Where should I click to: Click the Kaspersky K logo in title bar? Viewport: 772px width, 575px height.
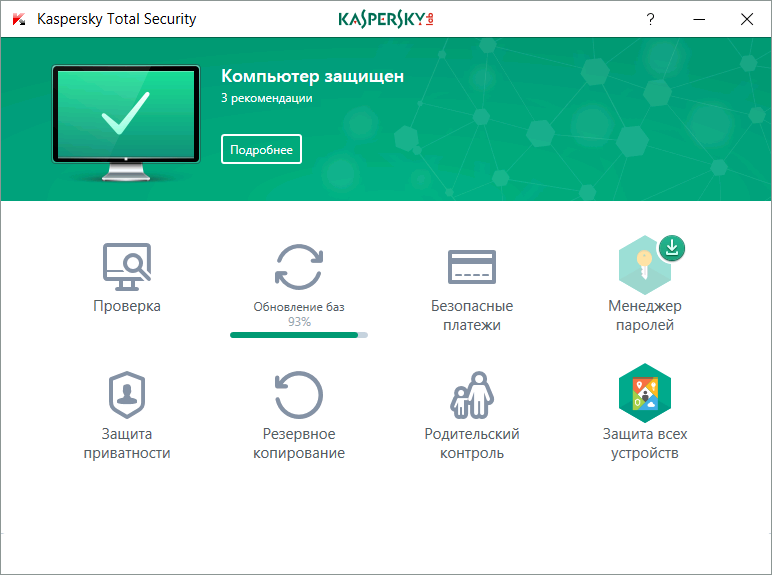tap(19, 19)
